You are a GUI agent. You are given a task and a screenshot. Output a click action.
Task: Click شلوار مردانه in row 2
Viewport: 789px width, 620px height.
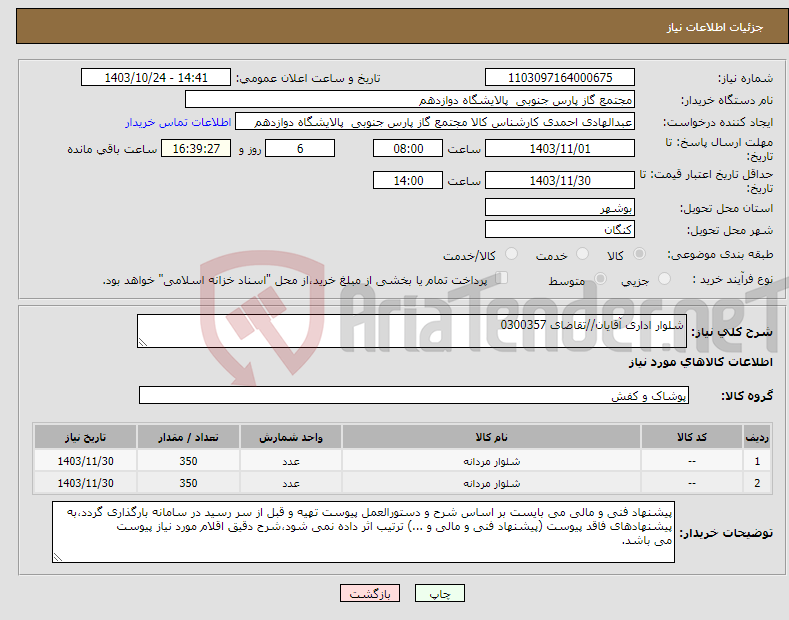[x=492, y=484]
